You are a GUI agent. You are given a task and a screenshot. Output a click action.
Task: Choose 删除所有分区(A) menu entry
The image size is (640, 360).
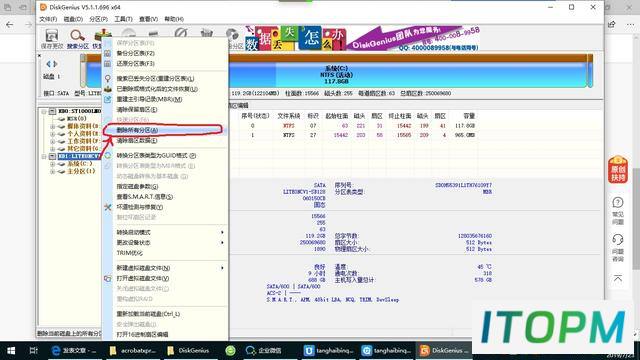click(137, 130)
